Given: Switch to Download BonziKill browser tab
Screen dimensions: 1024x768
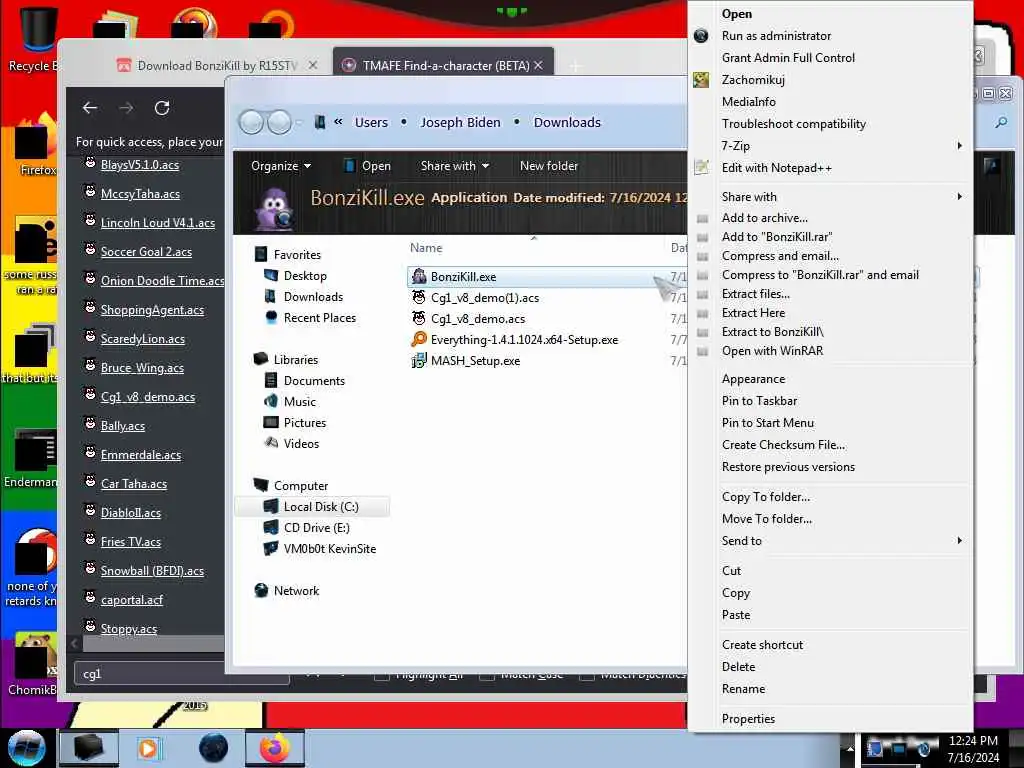Looking at the screenshot, I should tap(217, 65).
